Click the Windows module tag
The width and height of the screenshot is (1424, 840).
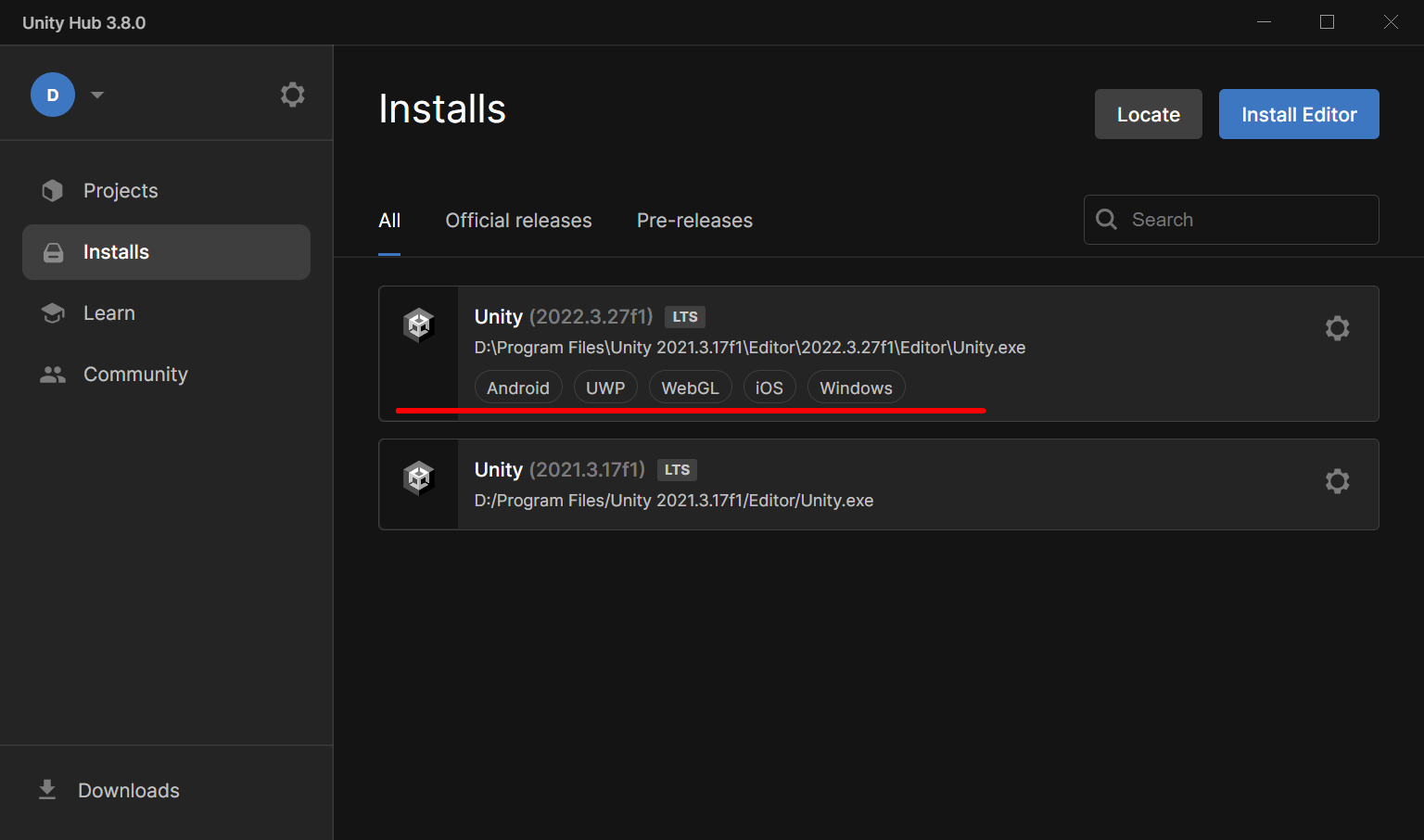coord(856,388)
